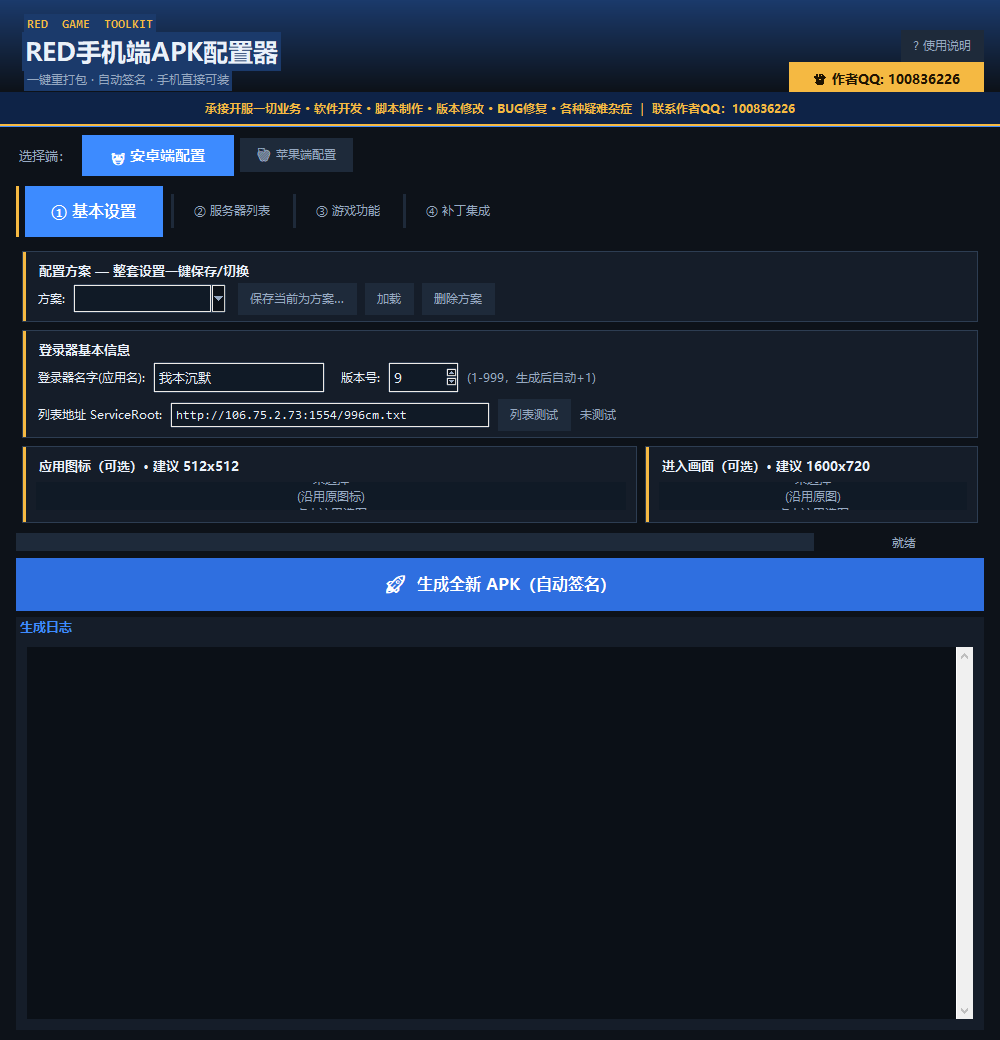Click the 进入画面 (沿用原图) selection area
Image resolution: width=1000 pixels, height=1040 pixels.
coord(813,496)
